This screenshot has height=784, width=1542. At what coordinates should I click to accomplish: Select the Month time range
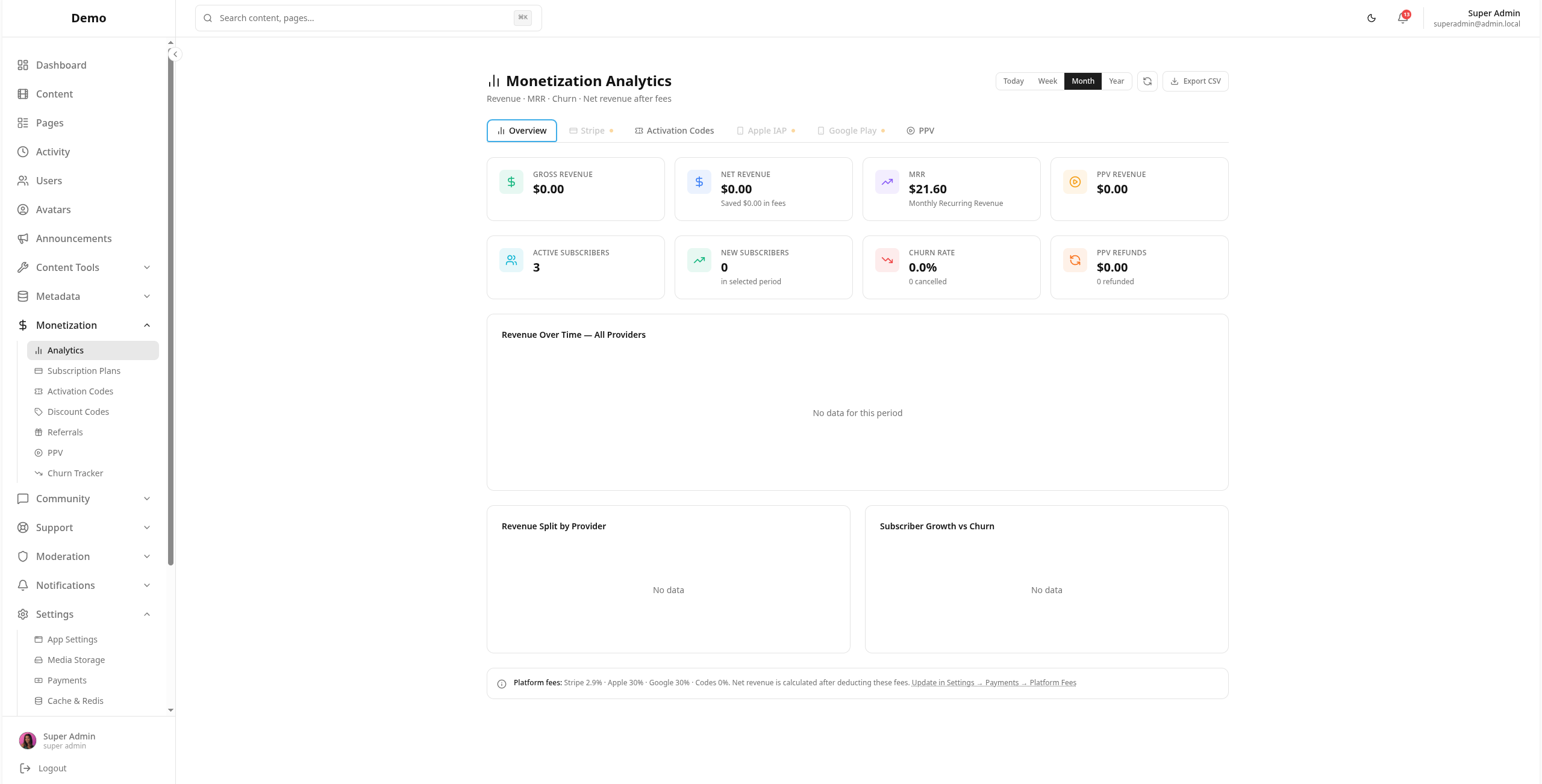(x=1082, y=81)
